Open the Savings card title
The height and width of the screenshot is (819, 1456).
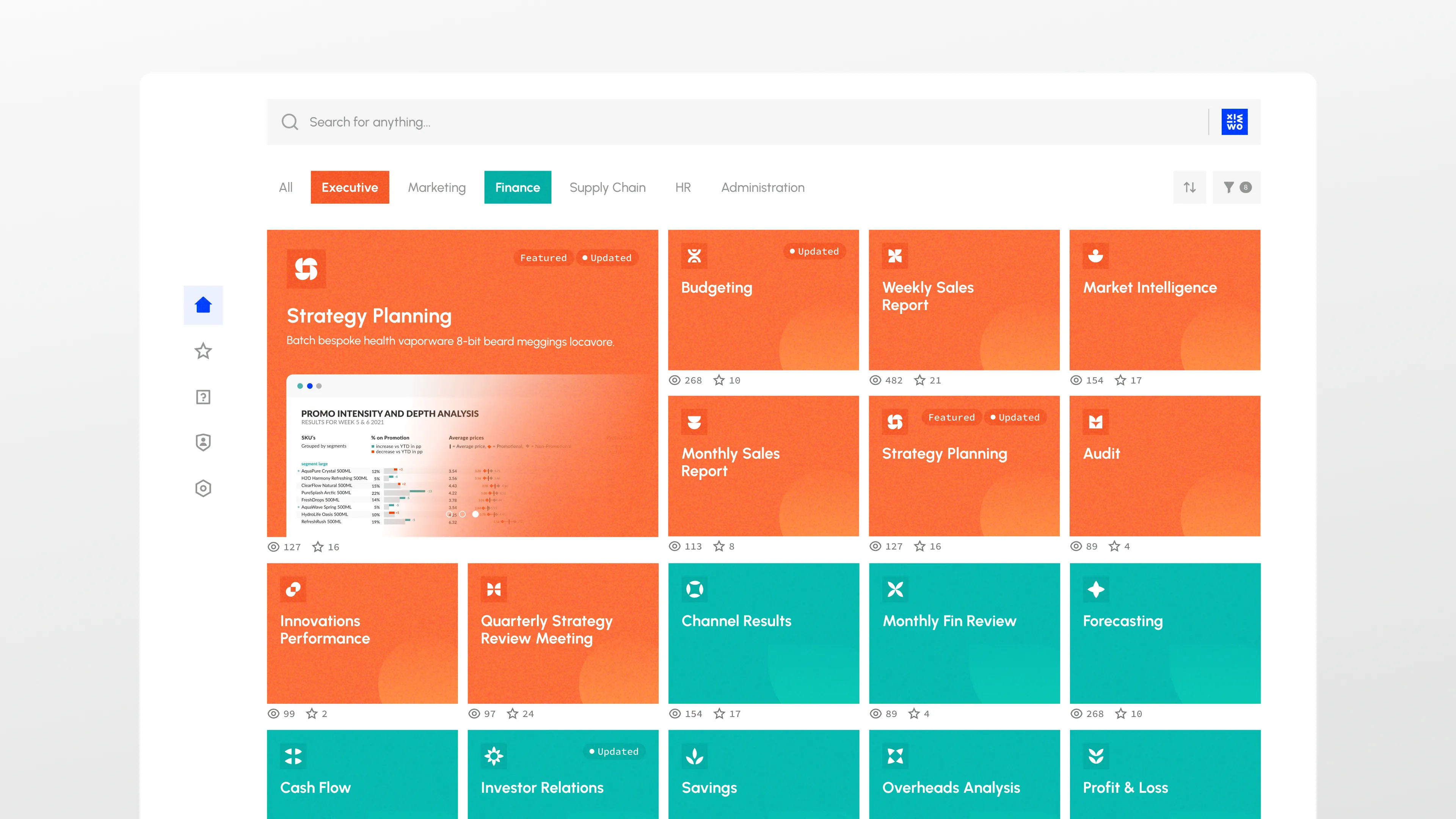(709, 788)
